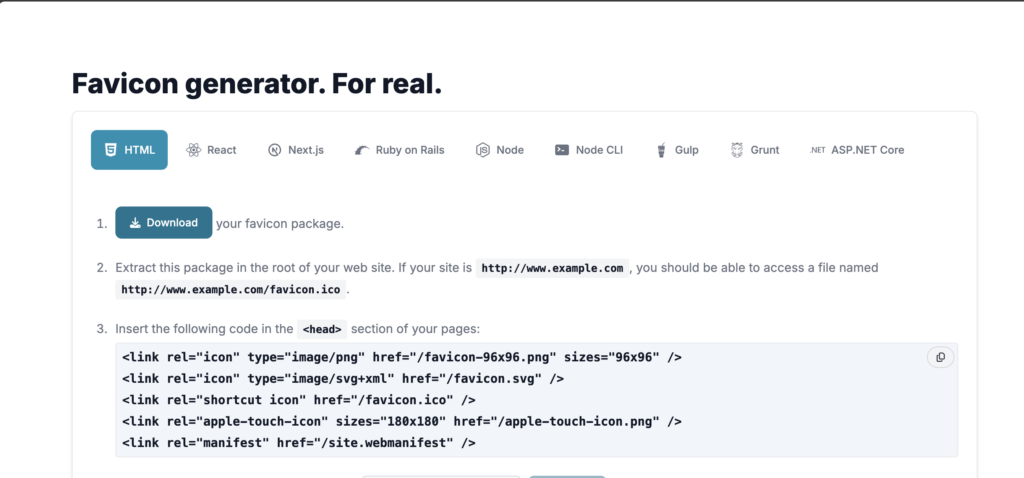1024x478 pixels.
Task: Click the site.webmanifest code line
Action: tap(298, 443)
